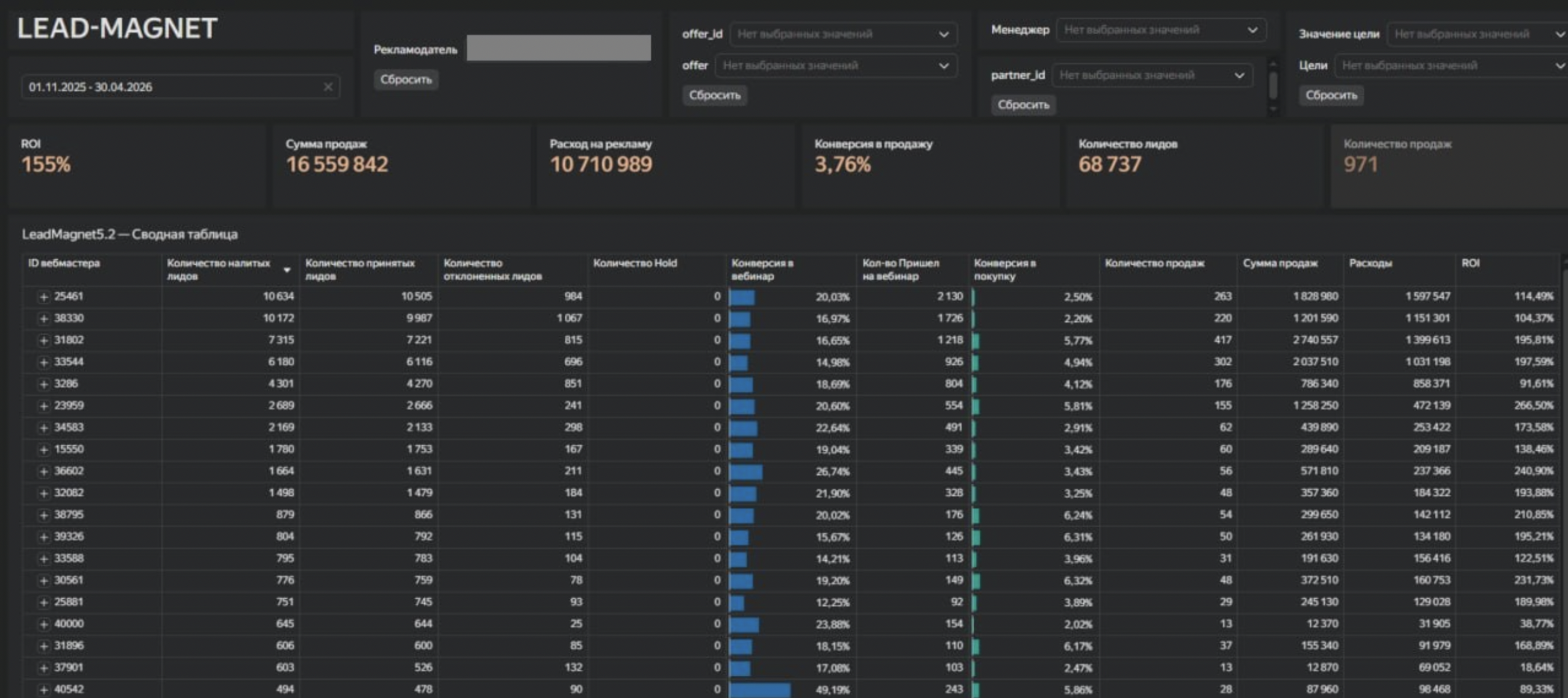This screenshot has width=1568, height=698.
Task: Open the partner_id dropdown
Action: [x=1152, y=75]
